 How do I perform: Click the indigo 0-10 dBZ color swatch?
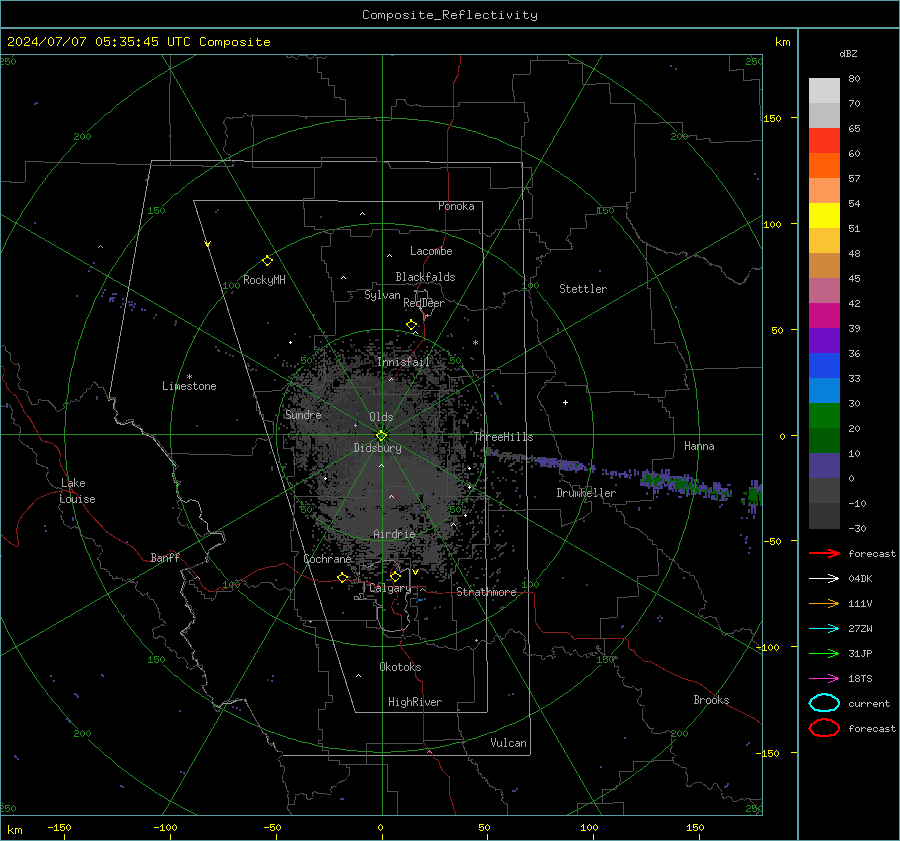824,466
